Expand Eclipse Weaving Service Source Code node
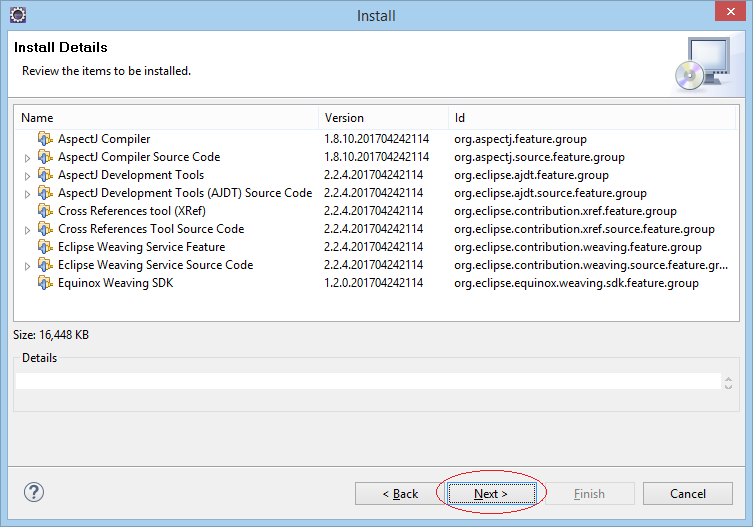 coord(27,266)
